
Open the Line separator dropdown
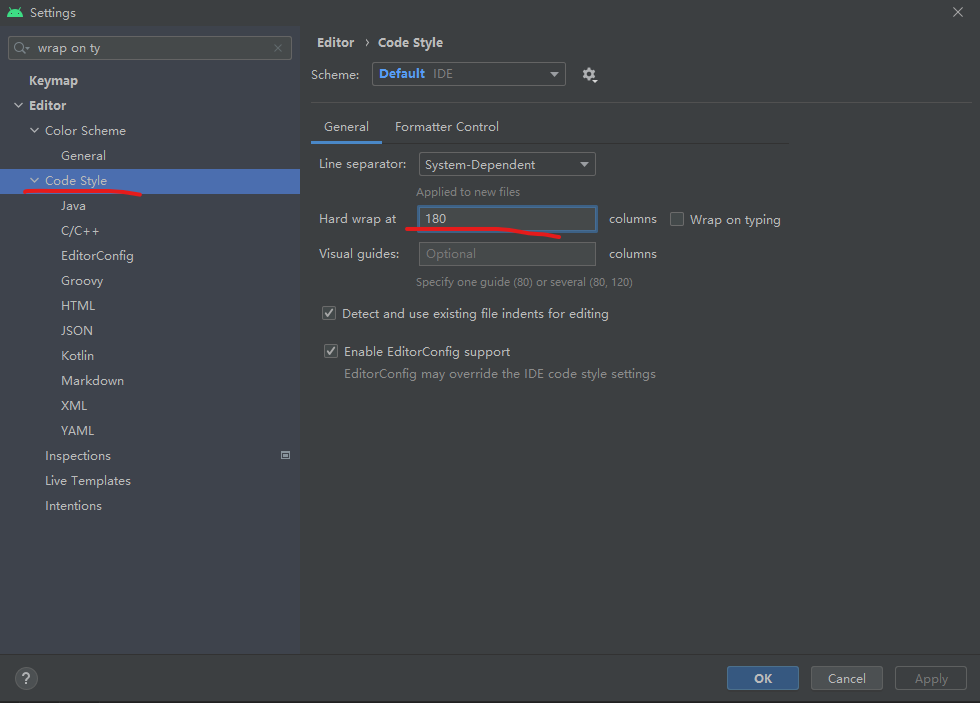pos(507,164)
